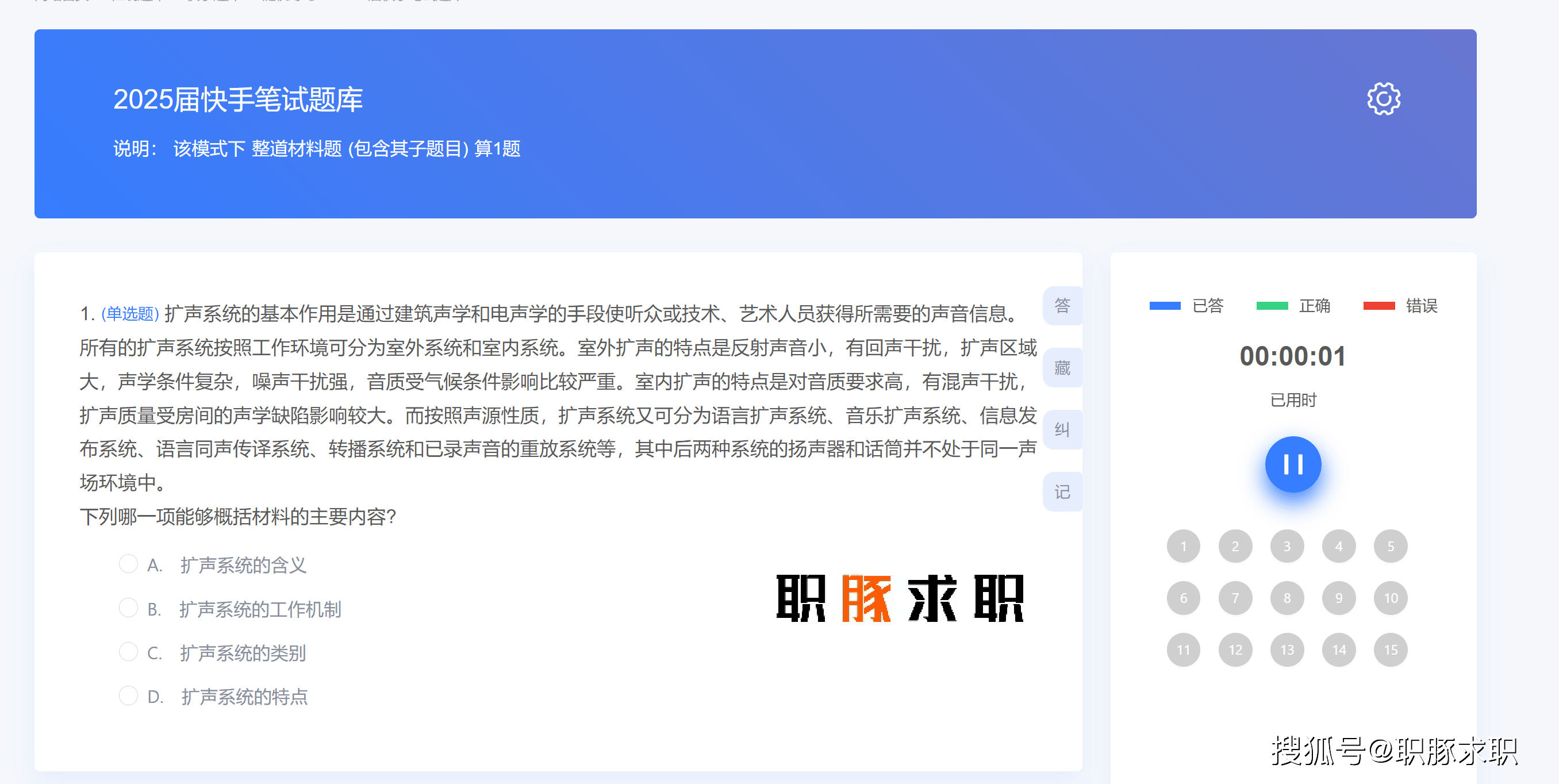Select option D 扩声系统的特点
The image size is (1559, 784).
(128, 695)
